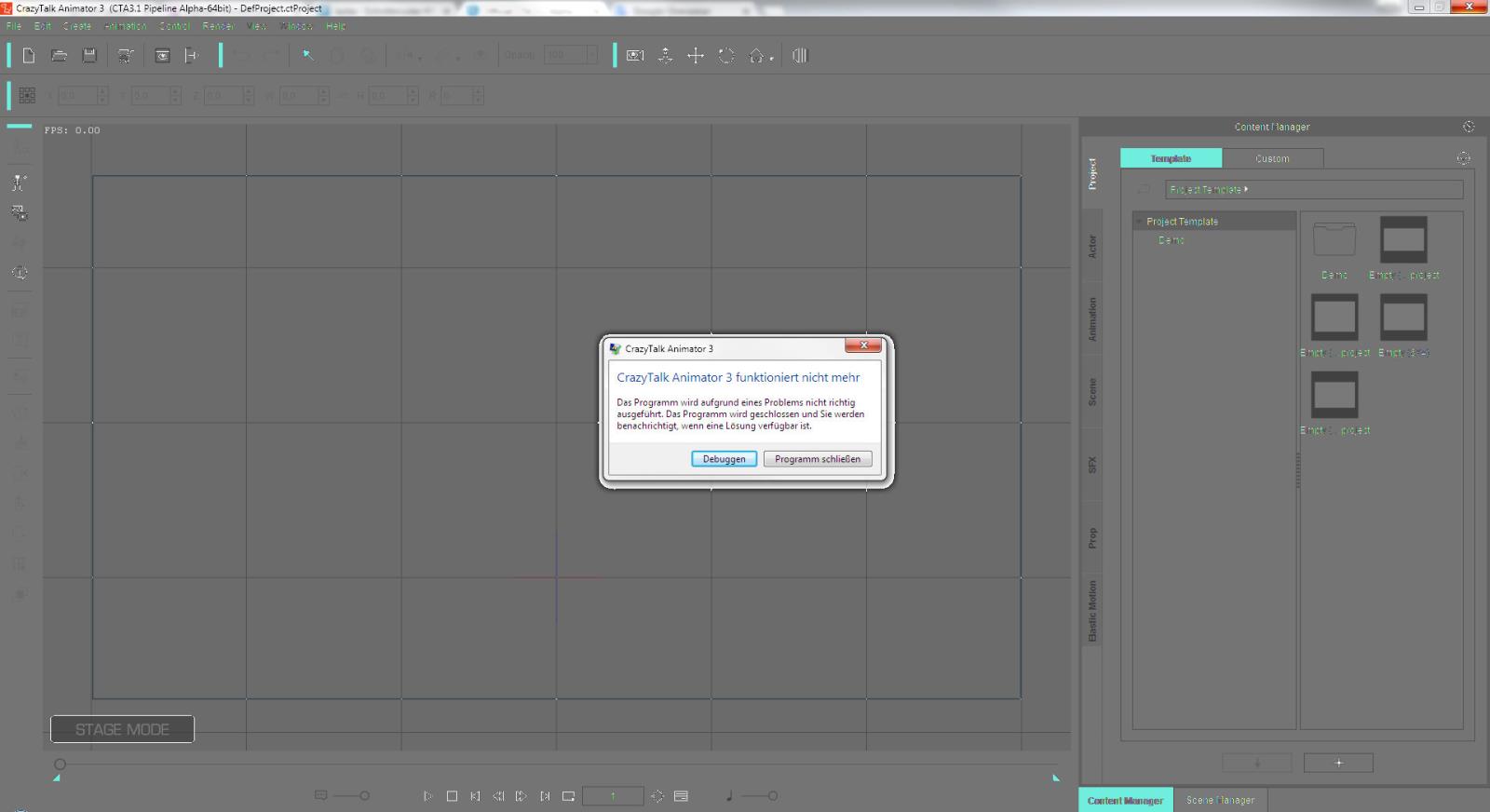
Task: Click Programm schließen in crash dialog
Action: [818, 459]
